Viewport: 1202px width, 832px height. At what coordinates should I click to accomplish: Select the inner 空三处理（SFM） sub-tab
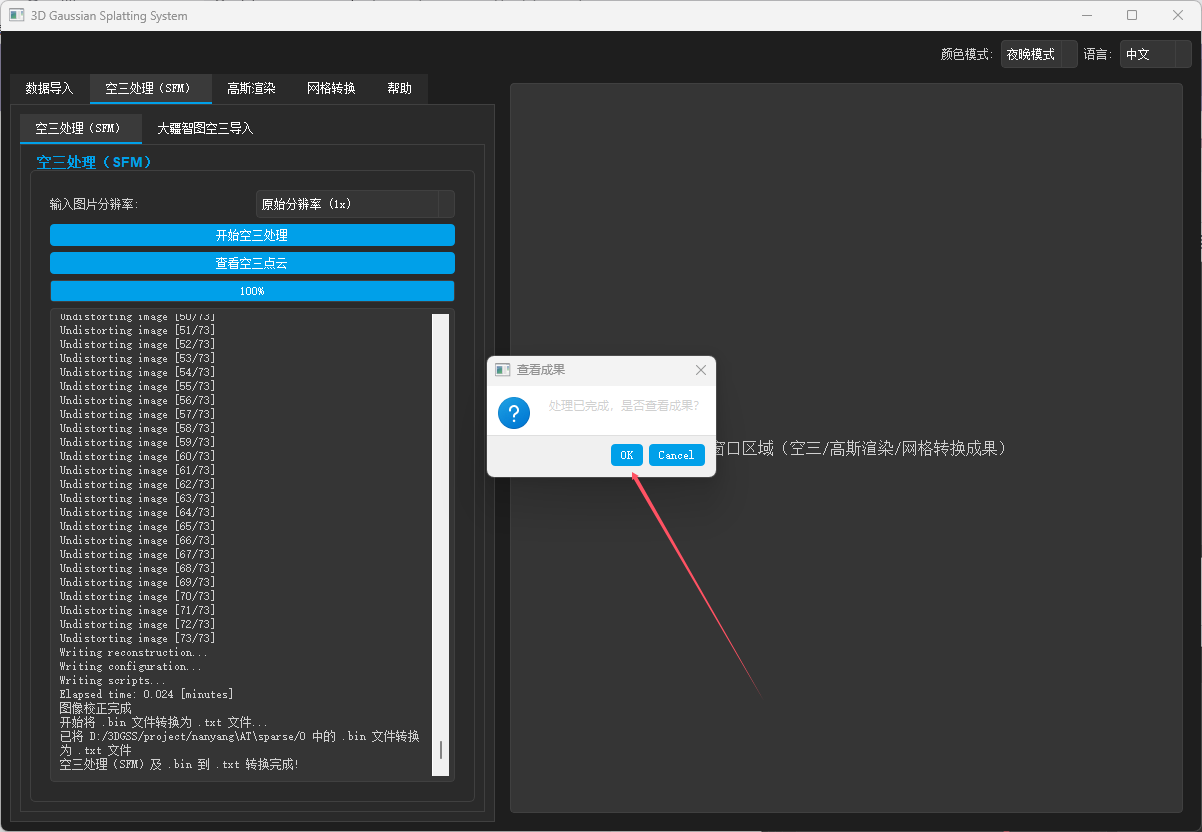click(81, 128)
